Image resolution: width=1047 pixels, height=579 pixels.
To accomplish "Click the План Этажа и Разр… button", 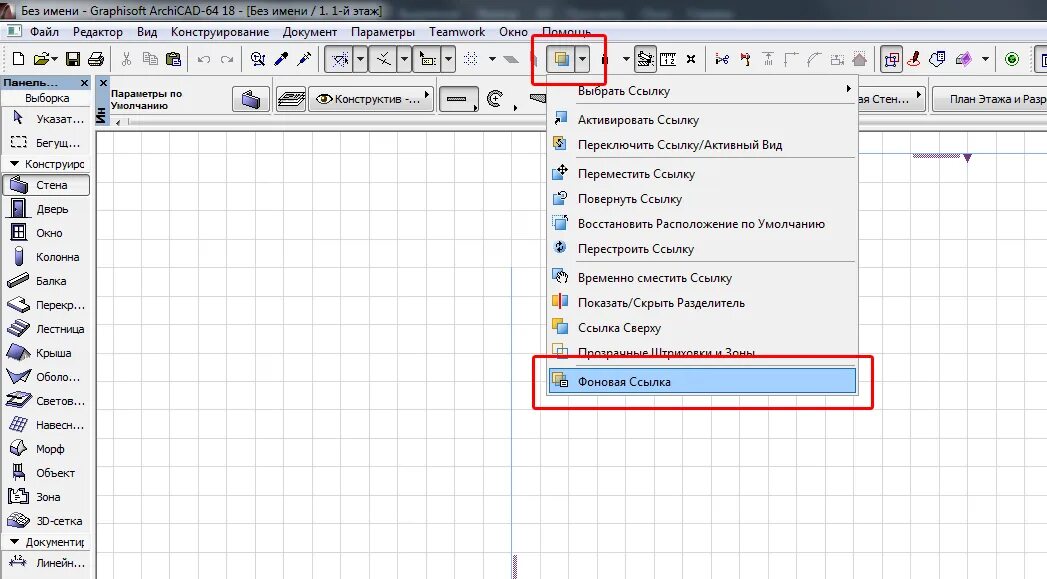I will click(x=990, y=99).
